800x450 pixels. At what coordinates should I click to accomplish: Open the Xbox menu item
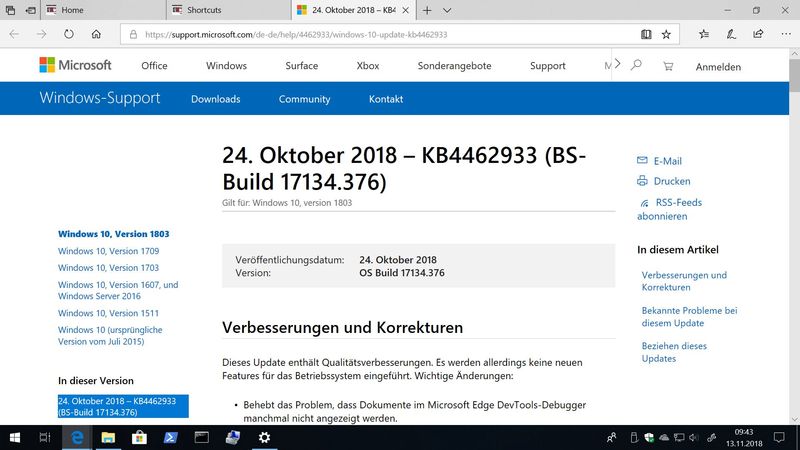click(368, 66)
